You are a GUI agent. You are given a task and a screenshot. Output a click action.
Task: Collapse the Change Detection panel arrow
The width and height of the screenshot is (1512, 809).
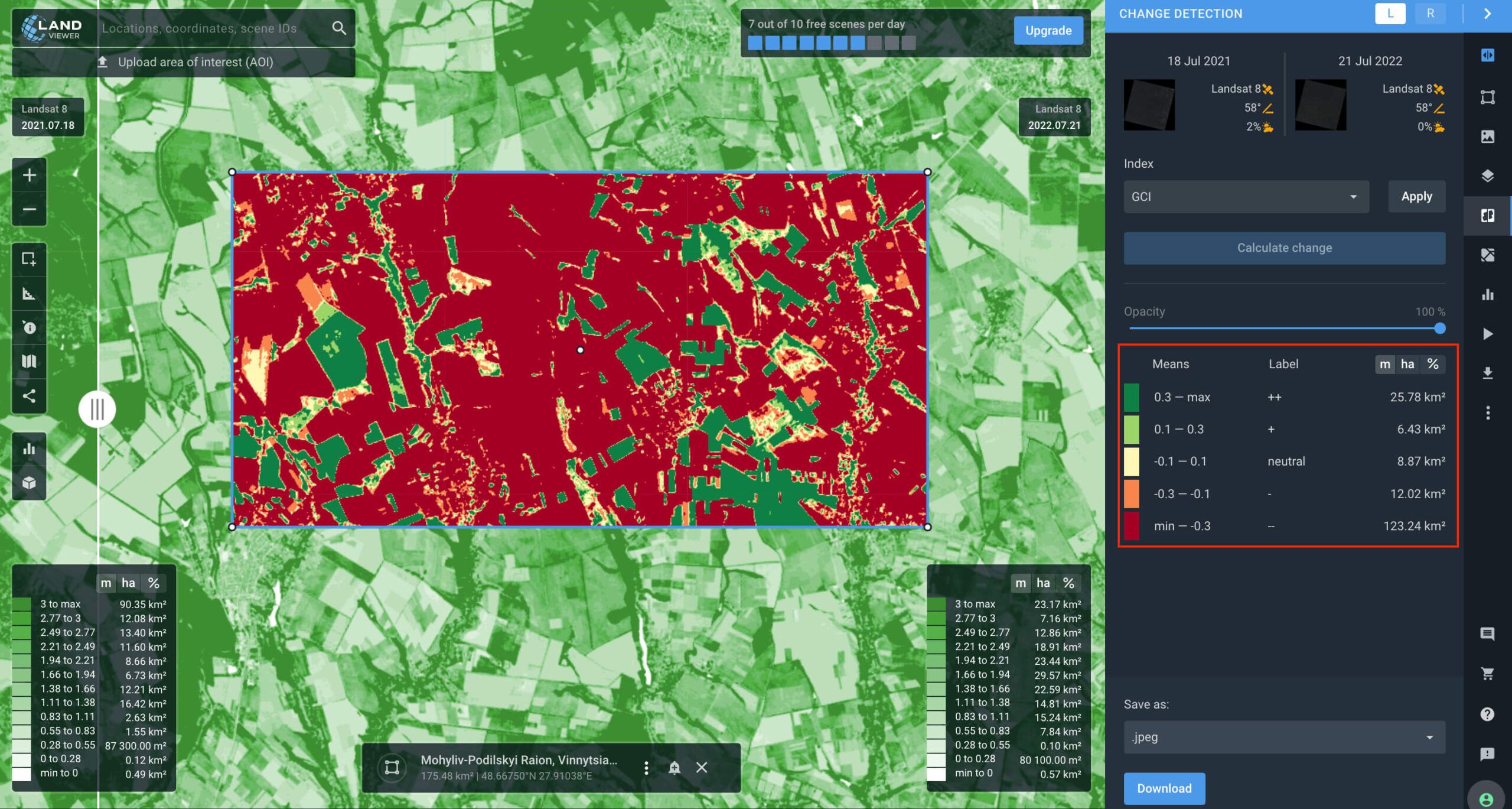pyautogui.click(x=1487, y=14)
